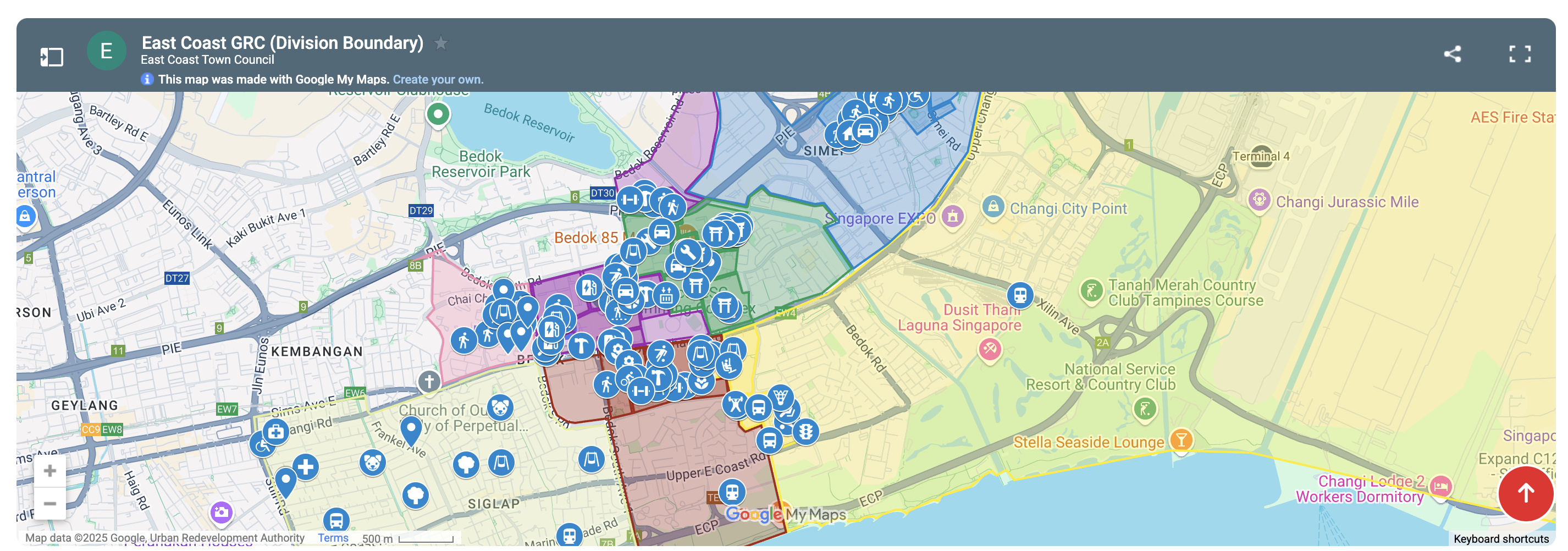
Task: Open Dusit Thani Laguna Singapore marker
Action: point(990,349)
